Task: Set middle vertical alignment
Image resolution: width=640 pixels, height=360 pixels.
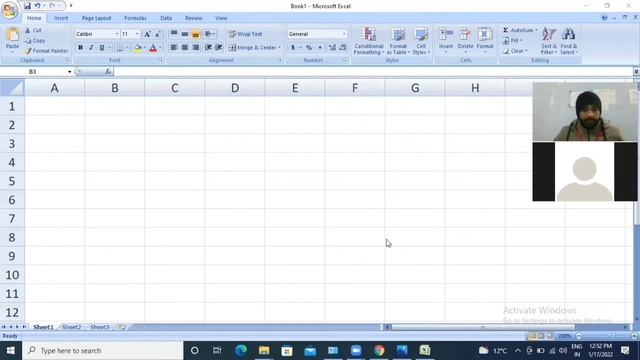Action: click(x=185, y=34)
